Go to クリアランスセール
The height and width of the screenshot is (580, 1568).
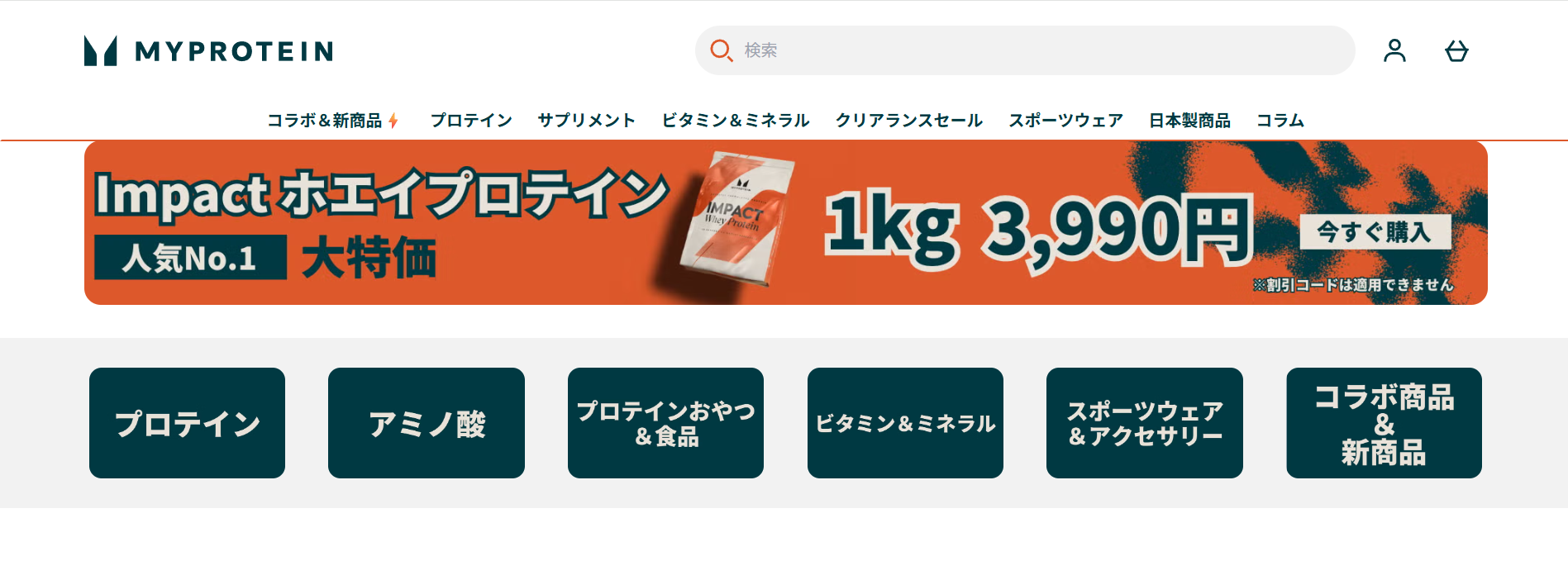[909, 121]
